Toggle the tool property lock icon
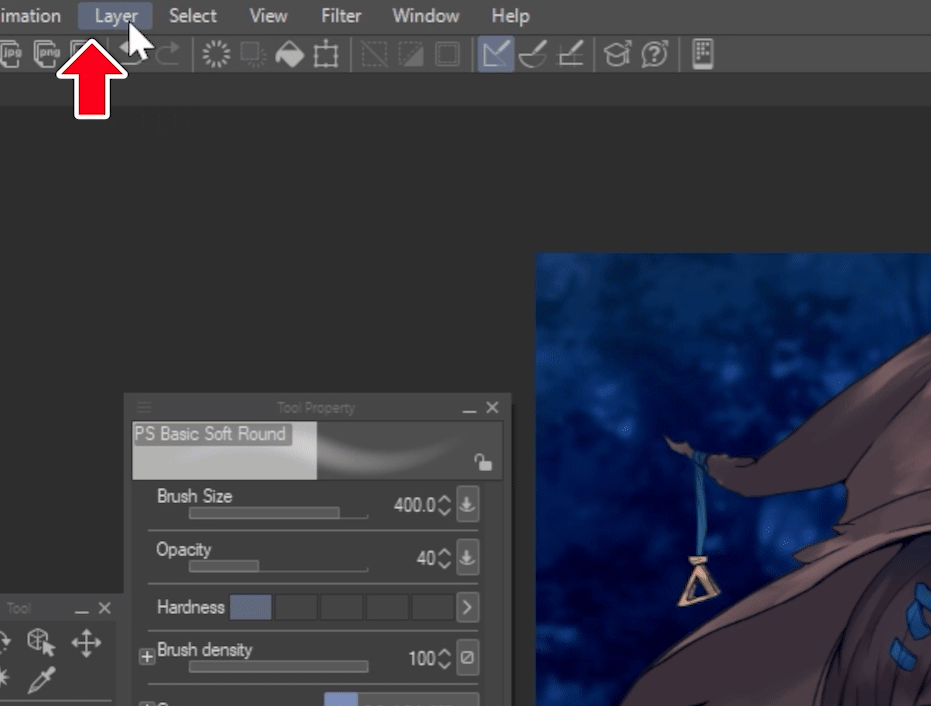Screen dimensions: 931x706 [483, 461]
